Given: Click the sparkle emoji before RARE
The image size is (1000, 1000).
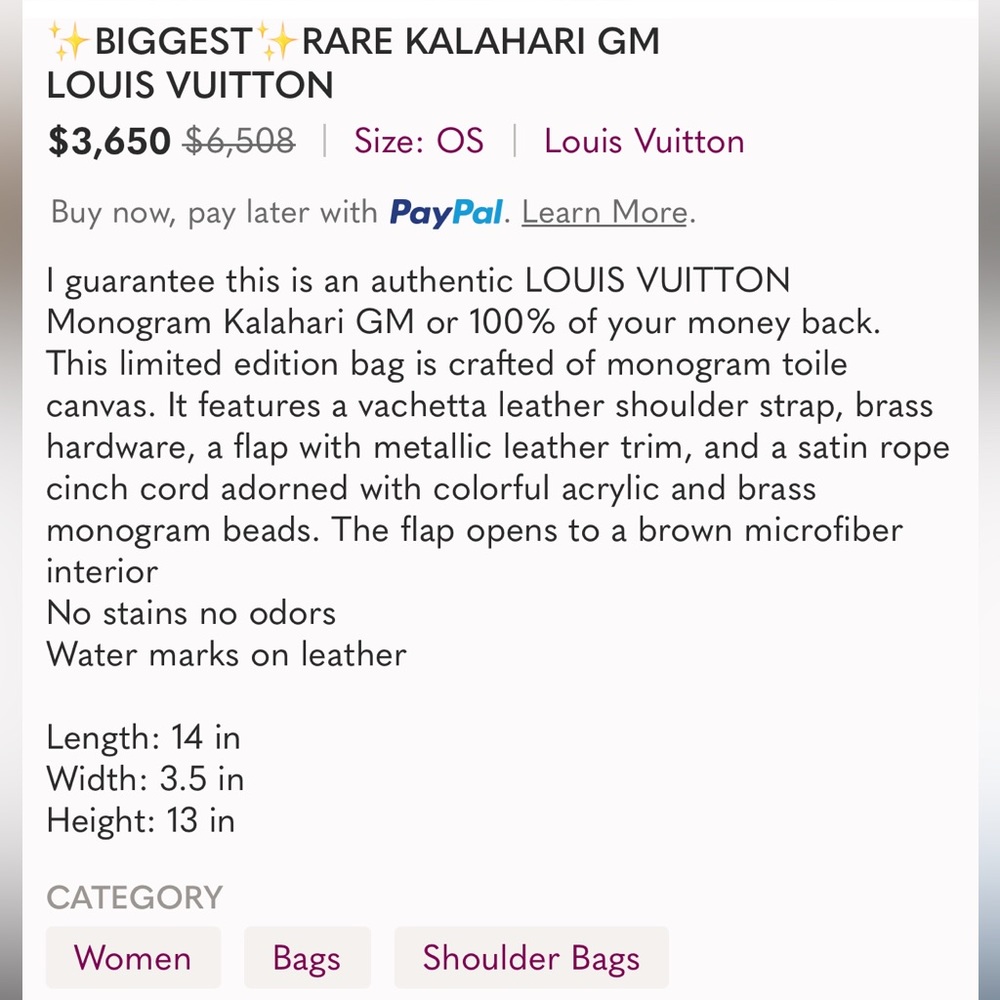Looking at the screenshot, I should pyautogui.click(x=277, y=43).
